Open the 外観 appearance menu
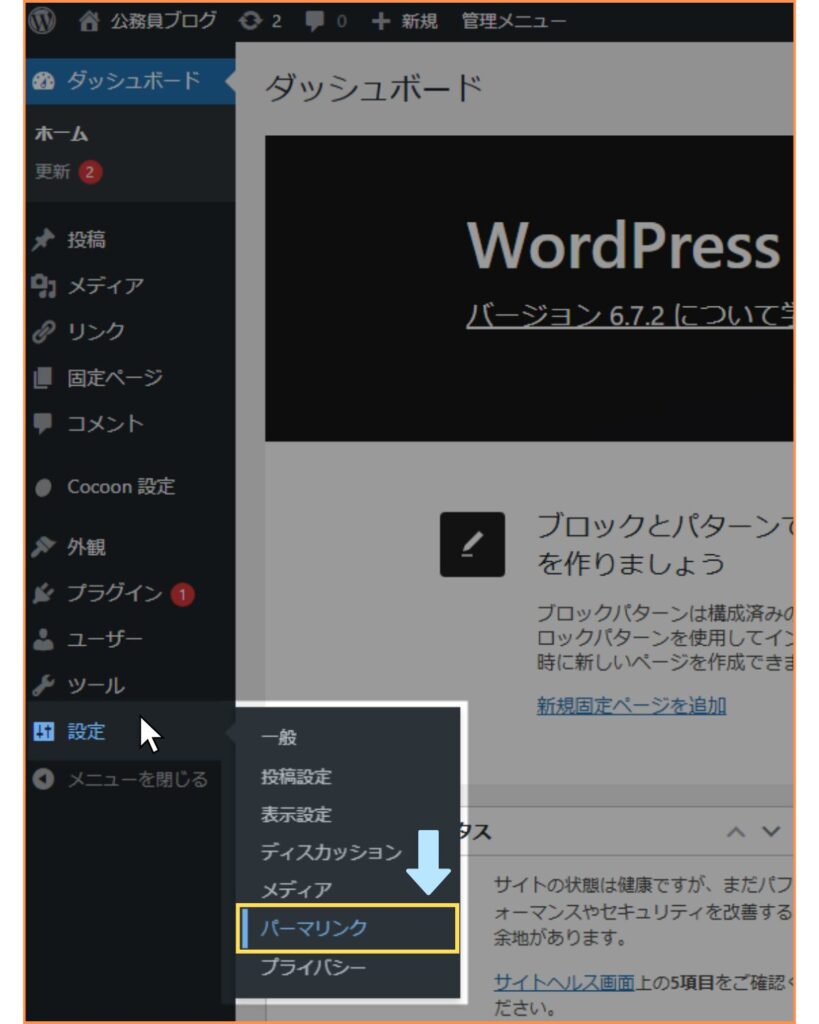Viewport: 819px width, 1024px height. click(86, 547)
